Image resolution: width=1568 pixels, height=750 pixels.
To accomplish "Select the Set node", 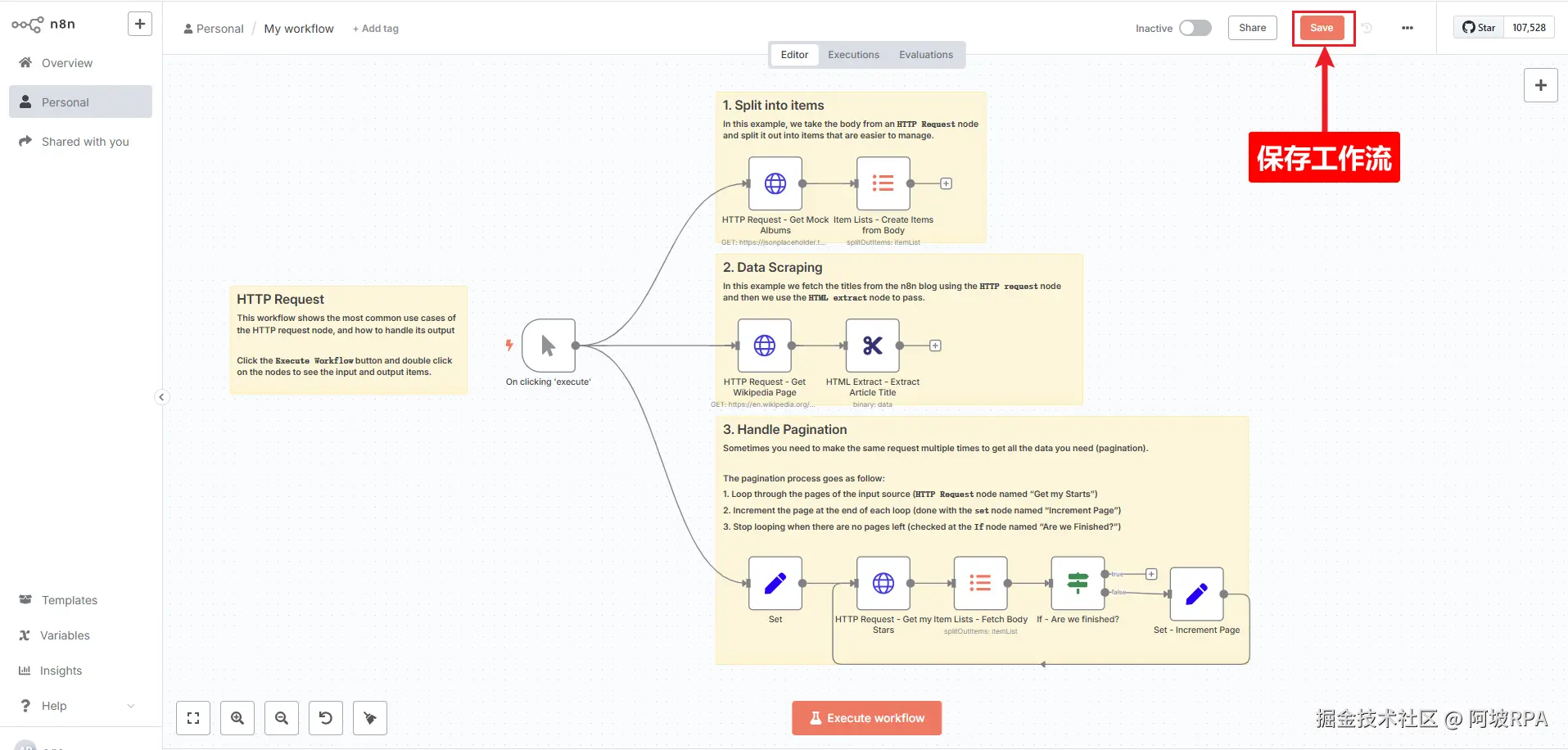I will pyautogui.click(x=775, y=583).
